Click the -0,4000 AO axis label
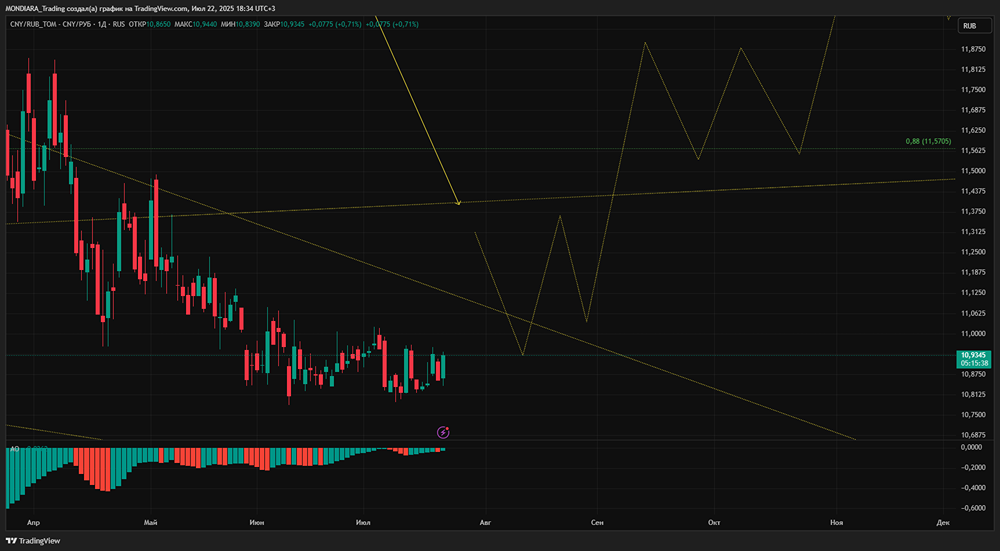1000x551 pixels. pos(972,488)
